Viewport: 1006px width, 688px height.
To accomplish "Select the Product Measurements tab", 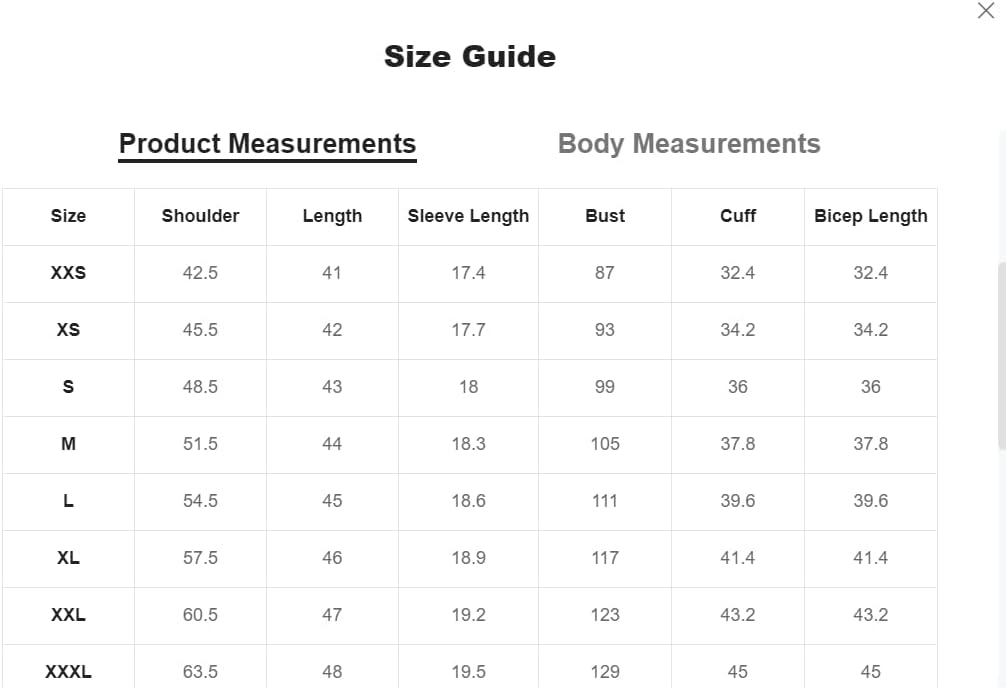I will [x=267, y=144].
